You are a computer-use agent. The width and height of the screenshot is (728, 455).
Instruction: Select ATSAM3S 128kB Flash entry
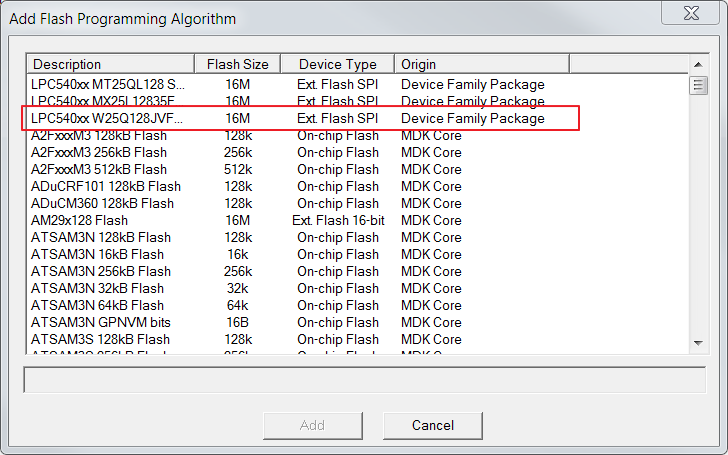tap(358, 339)
